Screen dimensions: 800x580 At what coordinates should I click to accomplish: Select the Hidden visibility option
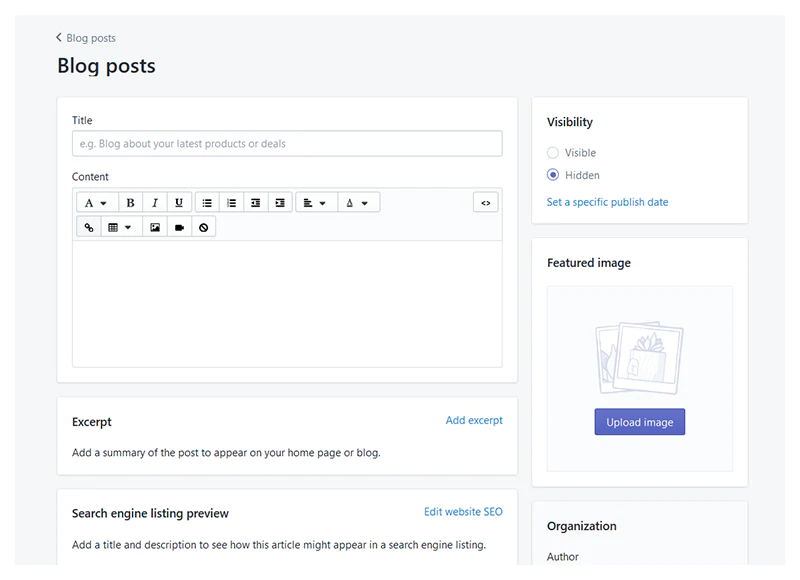click(x=553, y=175)
